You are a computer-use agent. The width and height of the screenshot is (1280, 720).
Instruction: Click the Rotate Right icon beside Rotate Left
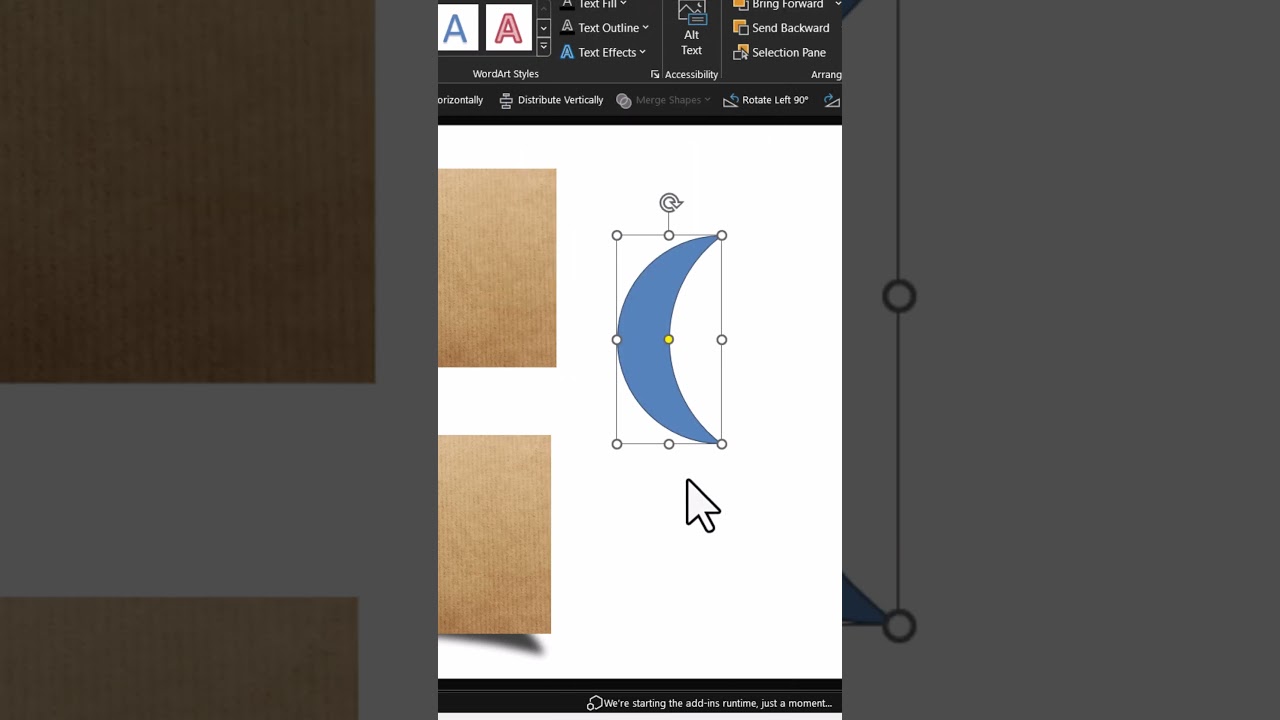831,100
